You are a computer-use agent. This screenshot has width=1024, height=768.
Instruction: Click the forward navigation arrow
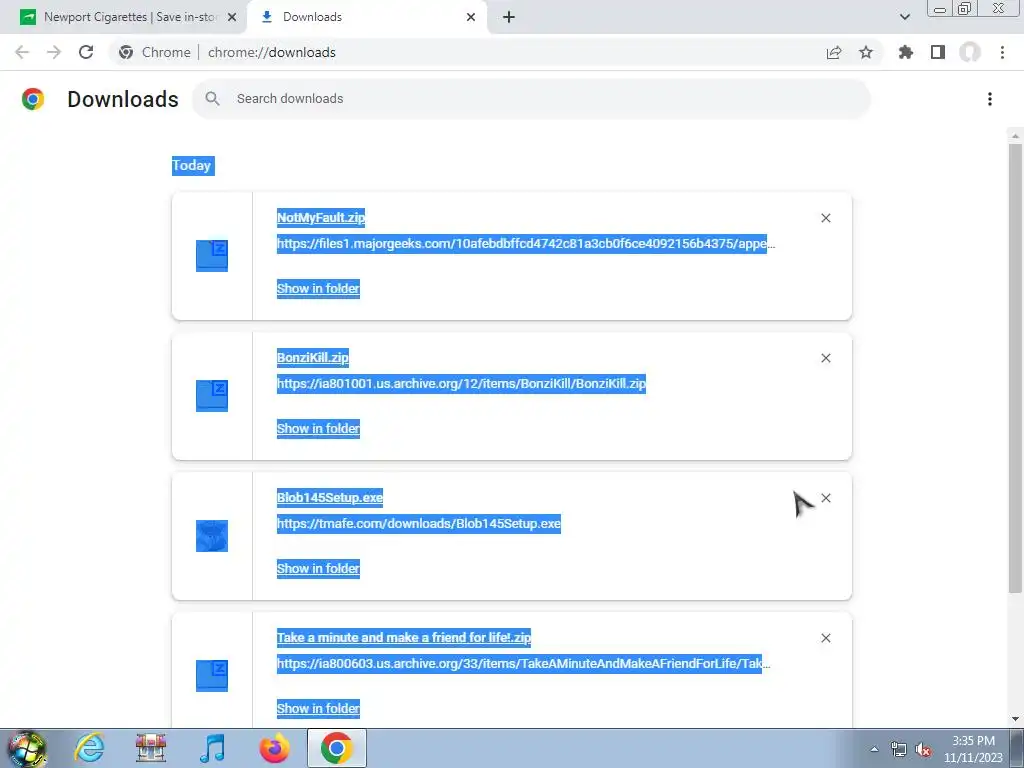54,52
